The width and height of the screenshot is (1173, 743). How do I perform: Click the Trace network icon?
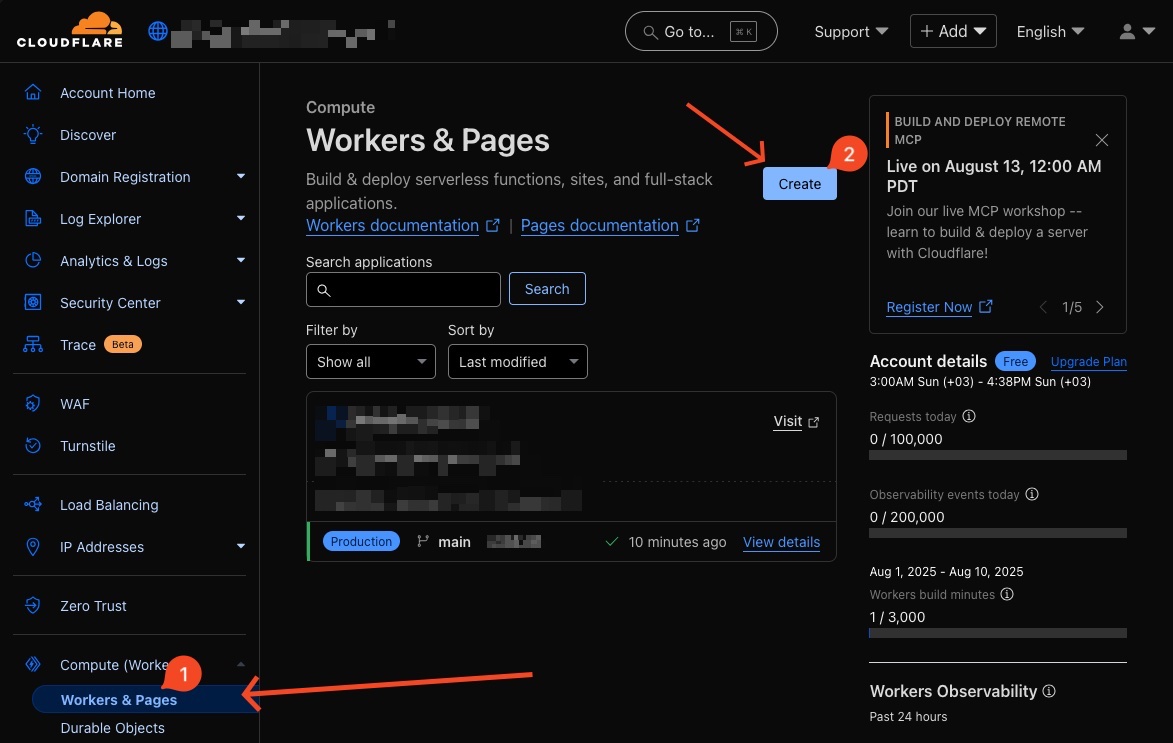[33, 344]
